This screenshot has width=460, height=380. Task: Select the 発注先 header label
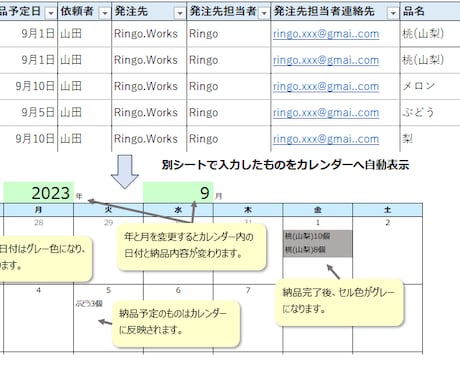click(131, 11)
